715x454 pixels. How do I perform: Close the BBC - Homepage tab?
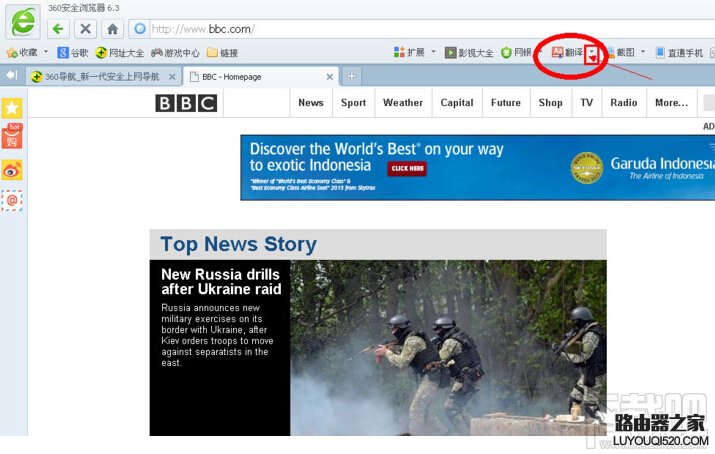330,76
